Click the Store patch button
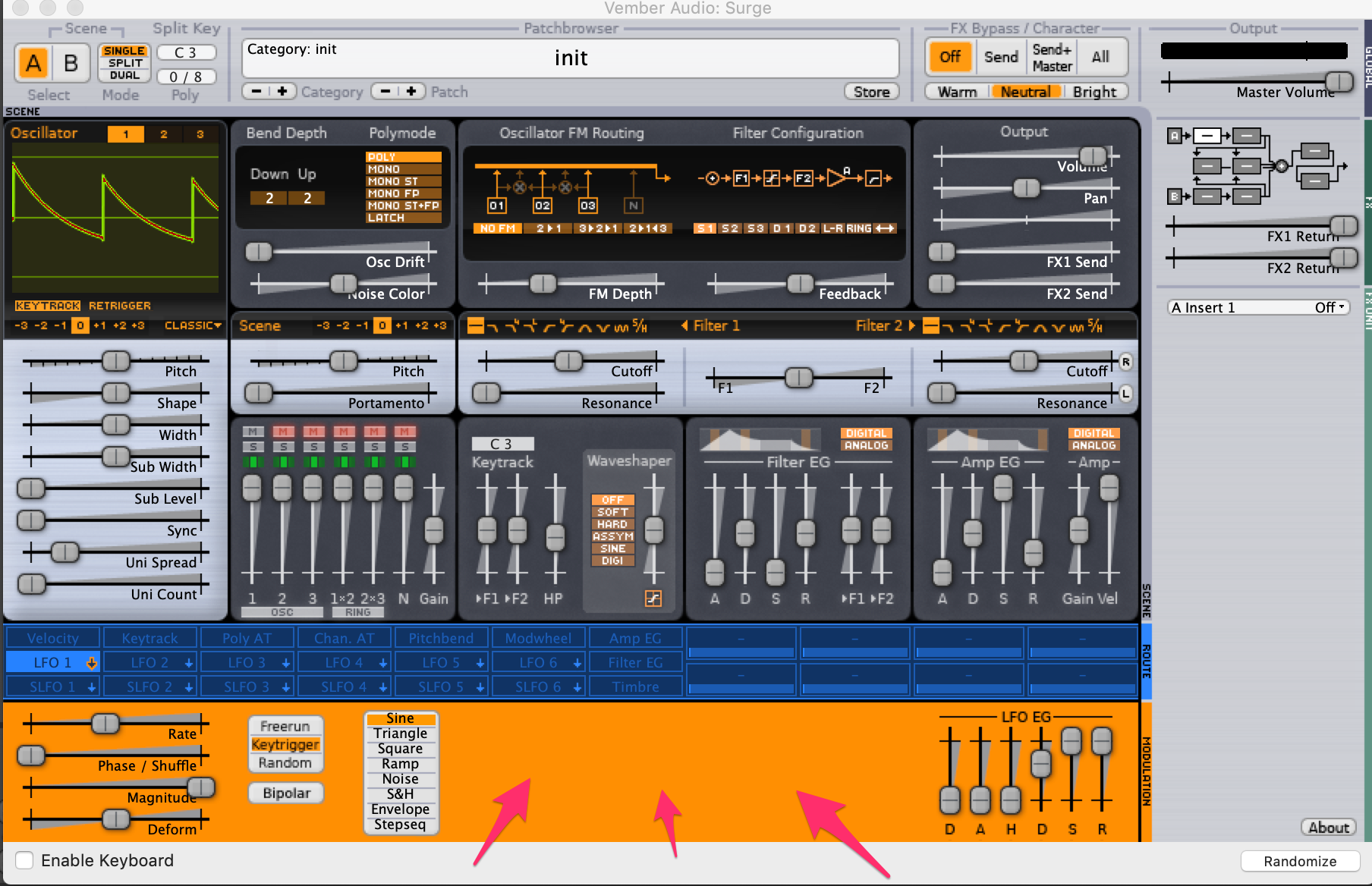1372x886 pixels. (871, 92)
